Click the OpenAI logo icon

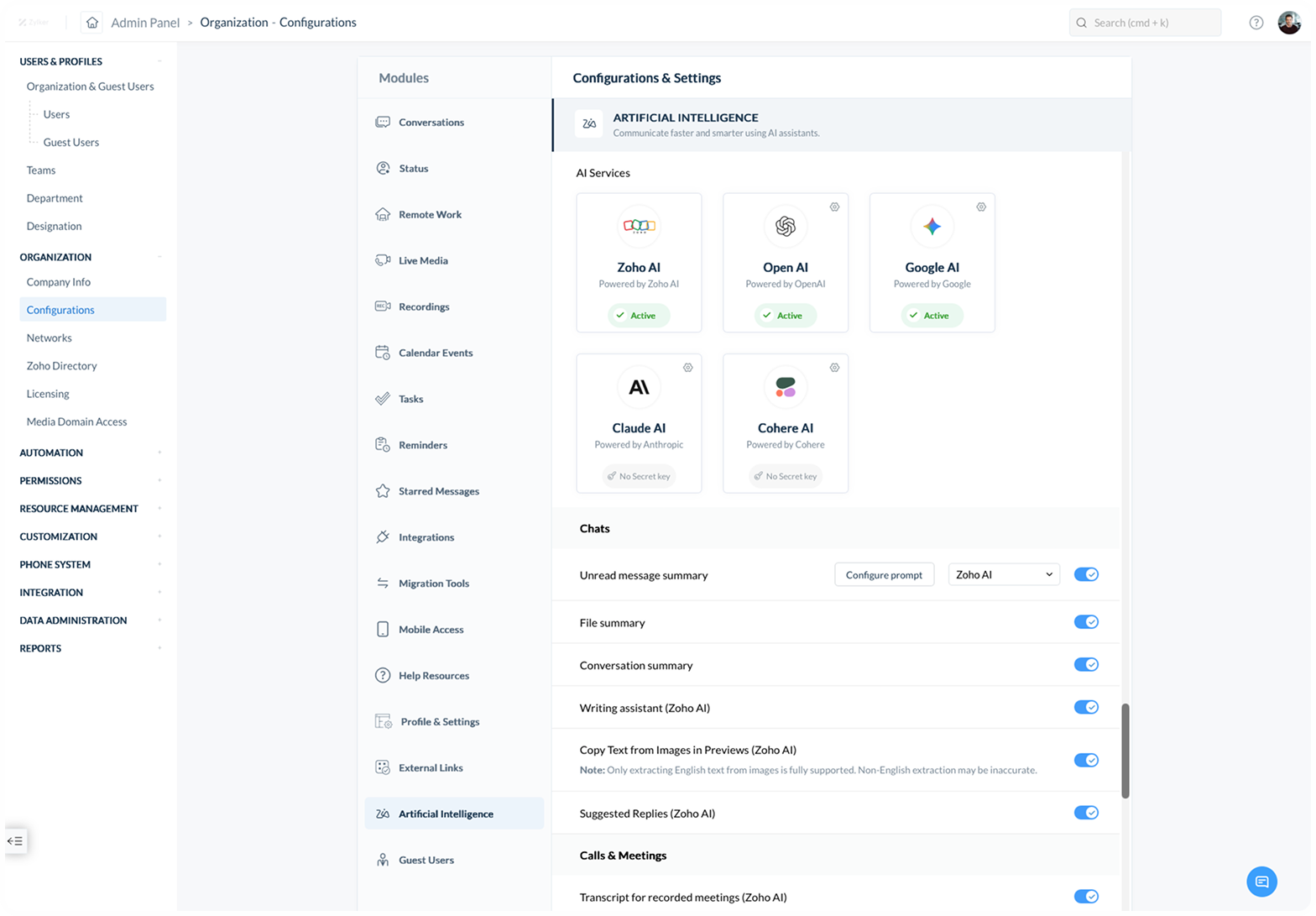tap(786, 226)
